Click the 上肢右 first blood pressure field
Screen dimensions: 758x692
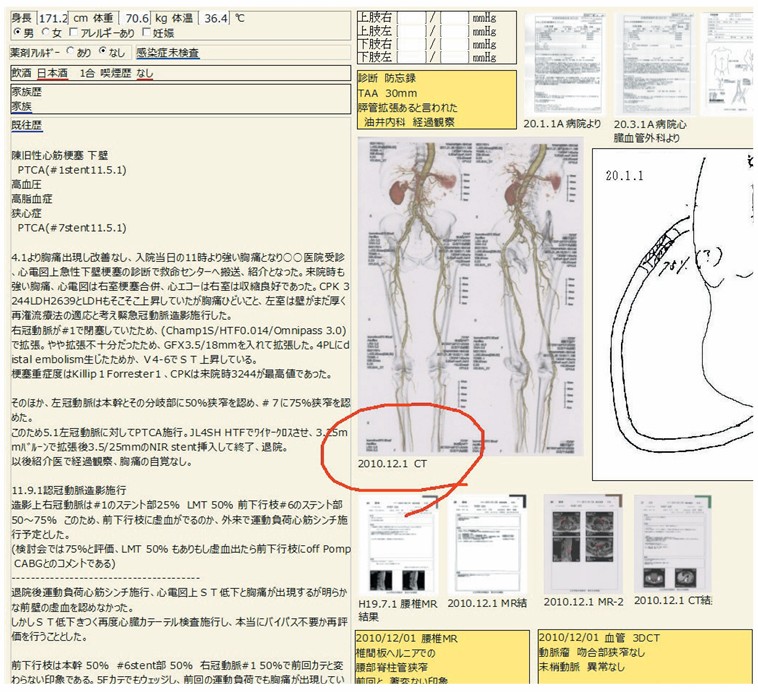414,17
